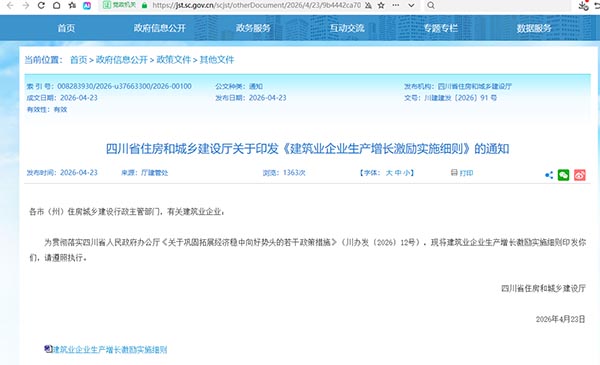
Task: Click the blue share icon
Action: click(549, 175)
